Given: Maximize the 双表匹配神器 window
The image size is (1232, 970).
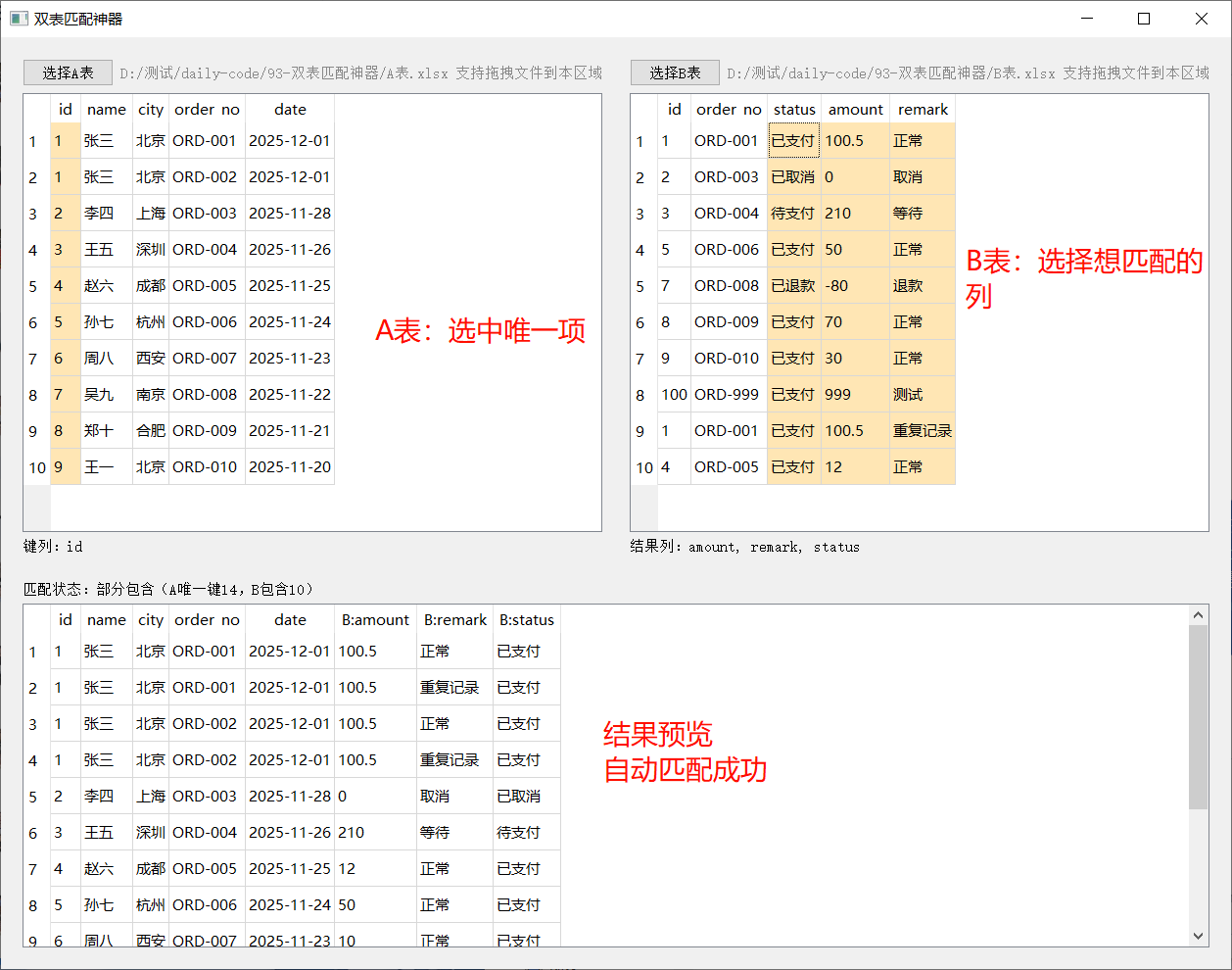Looking at the screenshot, I should (x=1143, y=19).
